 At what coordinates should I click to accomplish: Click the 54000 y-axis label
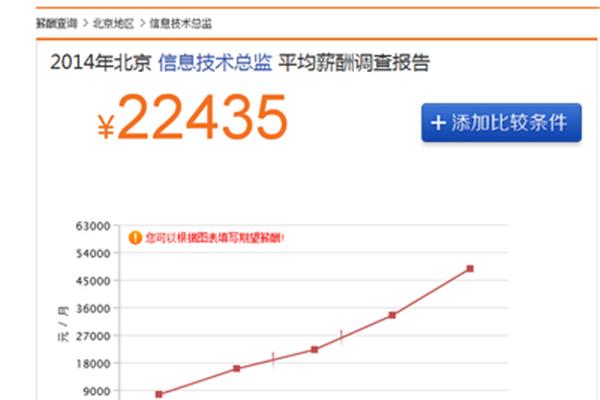click(x=93, y=253)
